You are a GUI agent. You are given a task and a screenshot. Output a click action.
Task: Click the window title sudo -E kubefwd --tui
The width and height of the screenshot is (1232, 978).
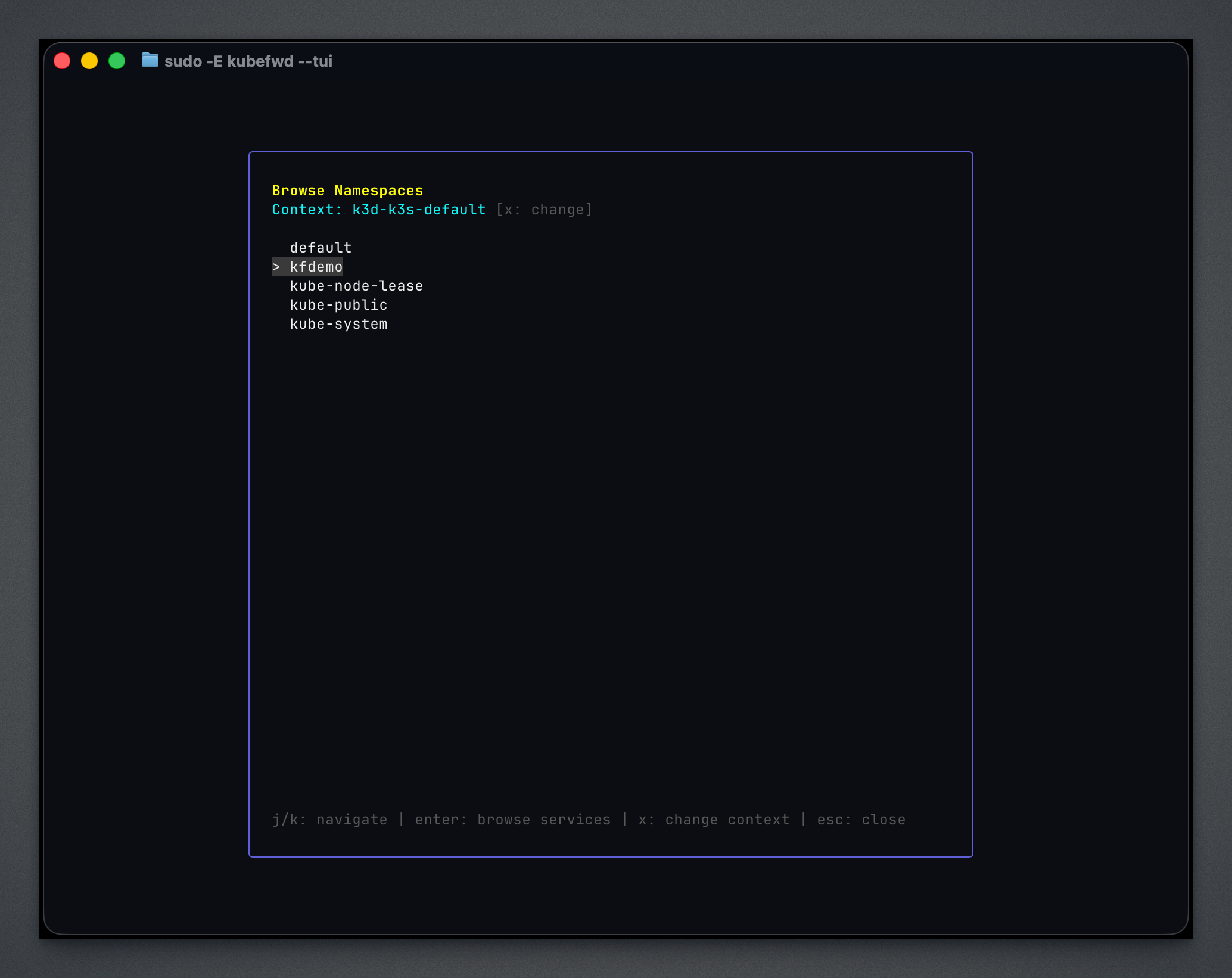pyautogui.click(x=248, y=61)
